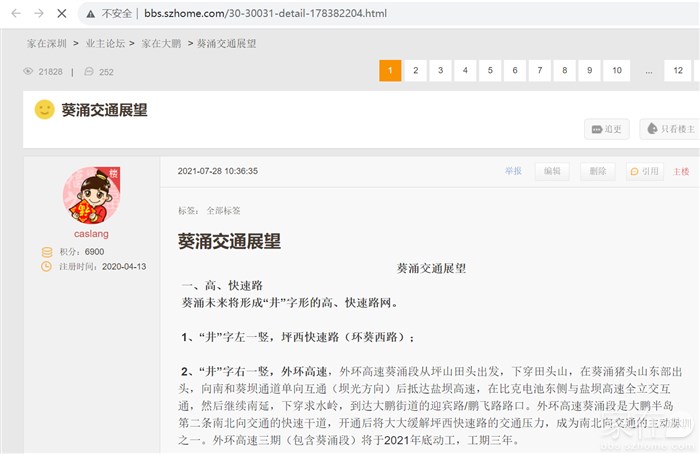
Task: Click the yellow smiley face icon beside title
Action: pos(44,109)
